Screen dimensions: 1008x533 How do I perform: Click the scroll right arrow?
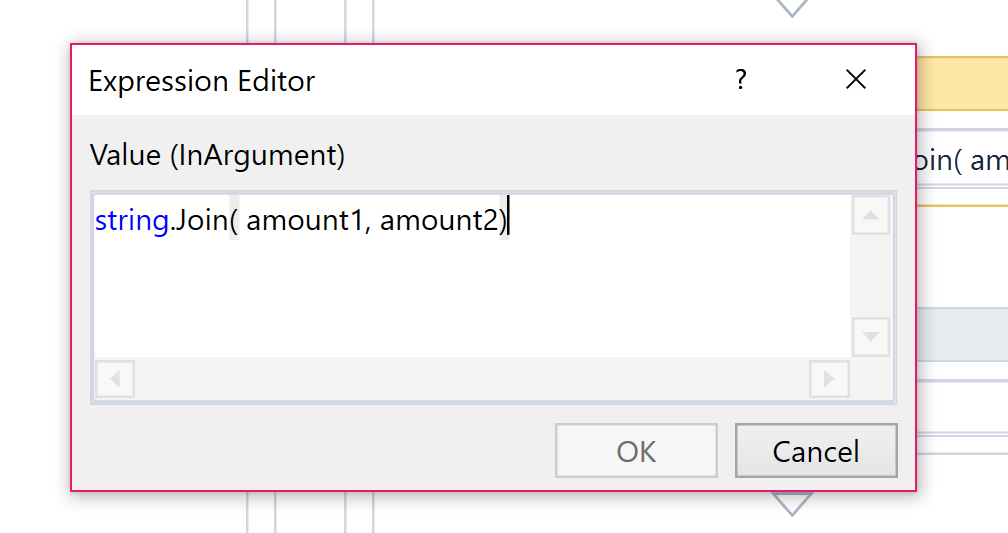829,379
